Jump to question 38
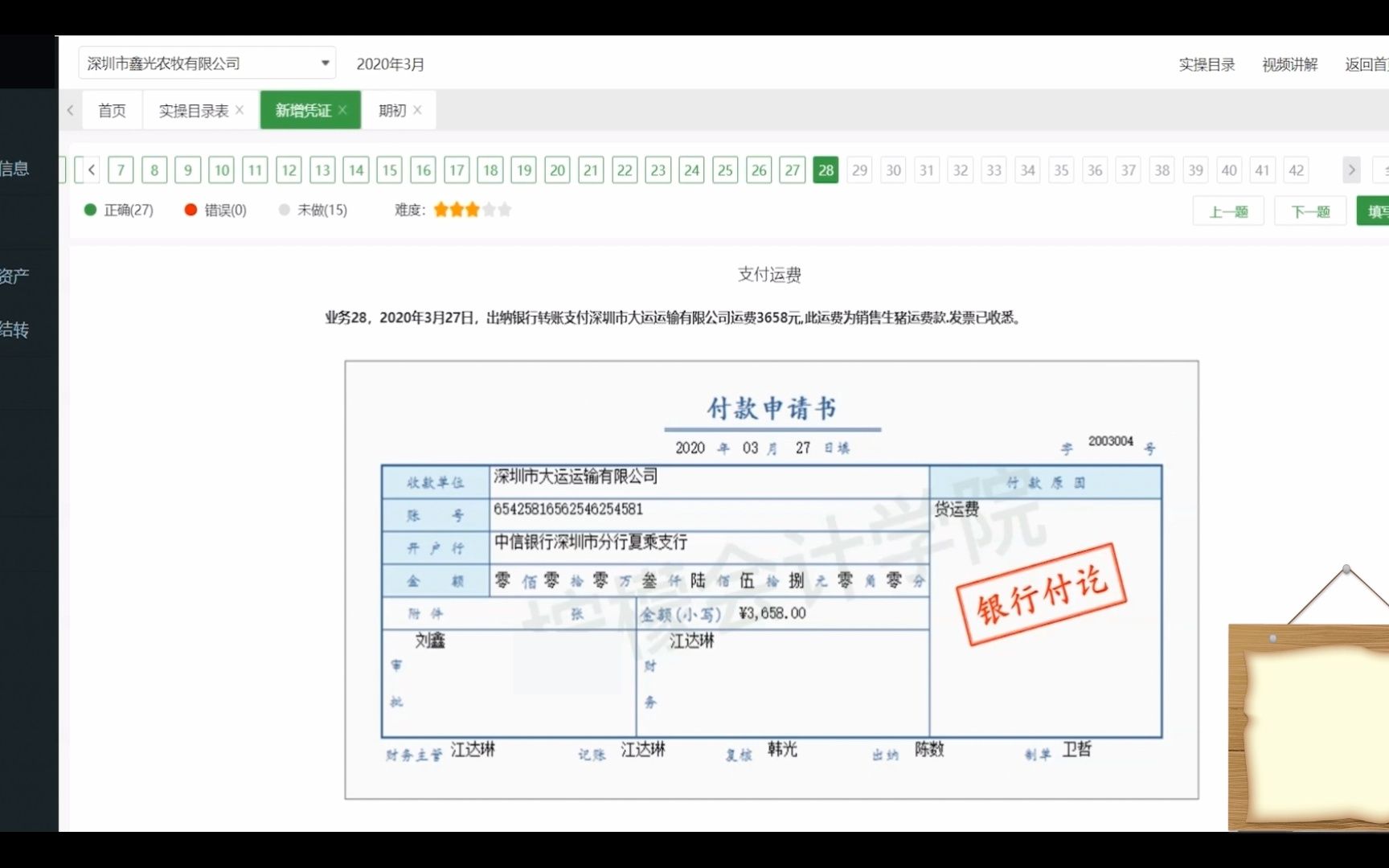The image size is (1389, 868). point(1162,170)
